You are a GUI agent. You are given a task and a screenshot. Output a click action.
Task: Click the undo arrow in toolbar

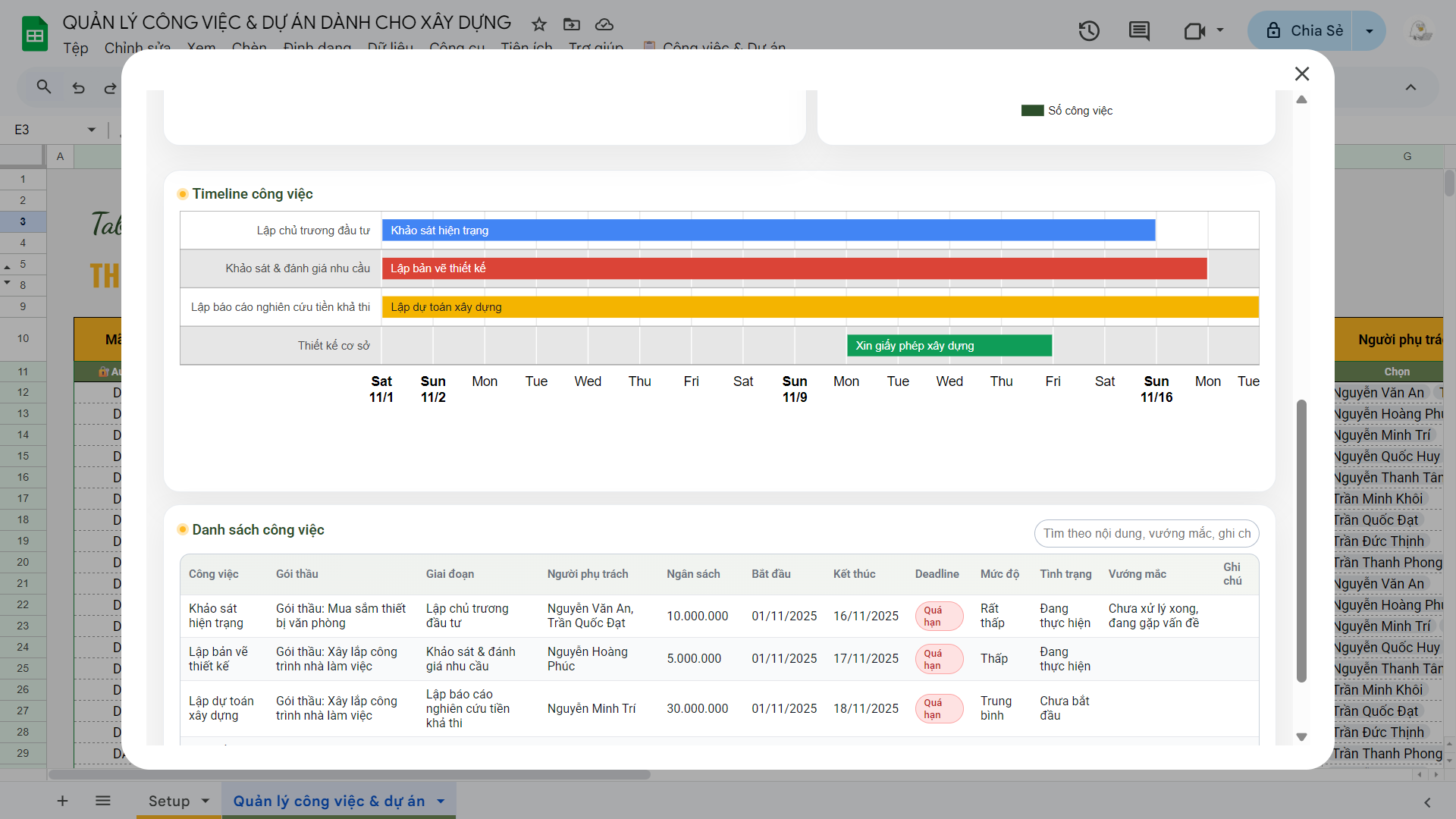[x=78, y=88]
